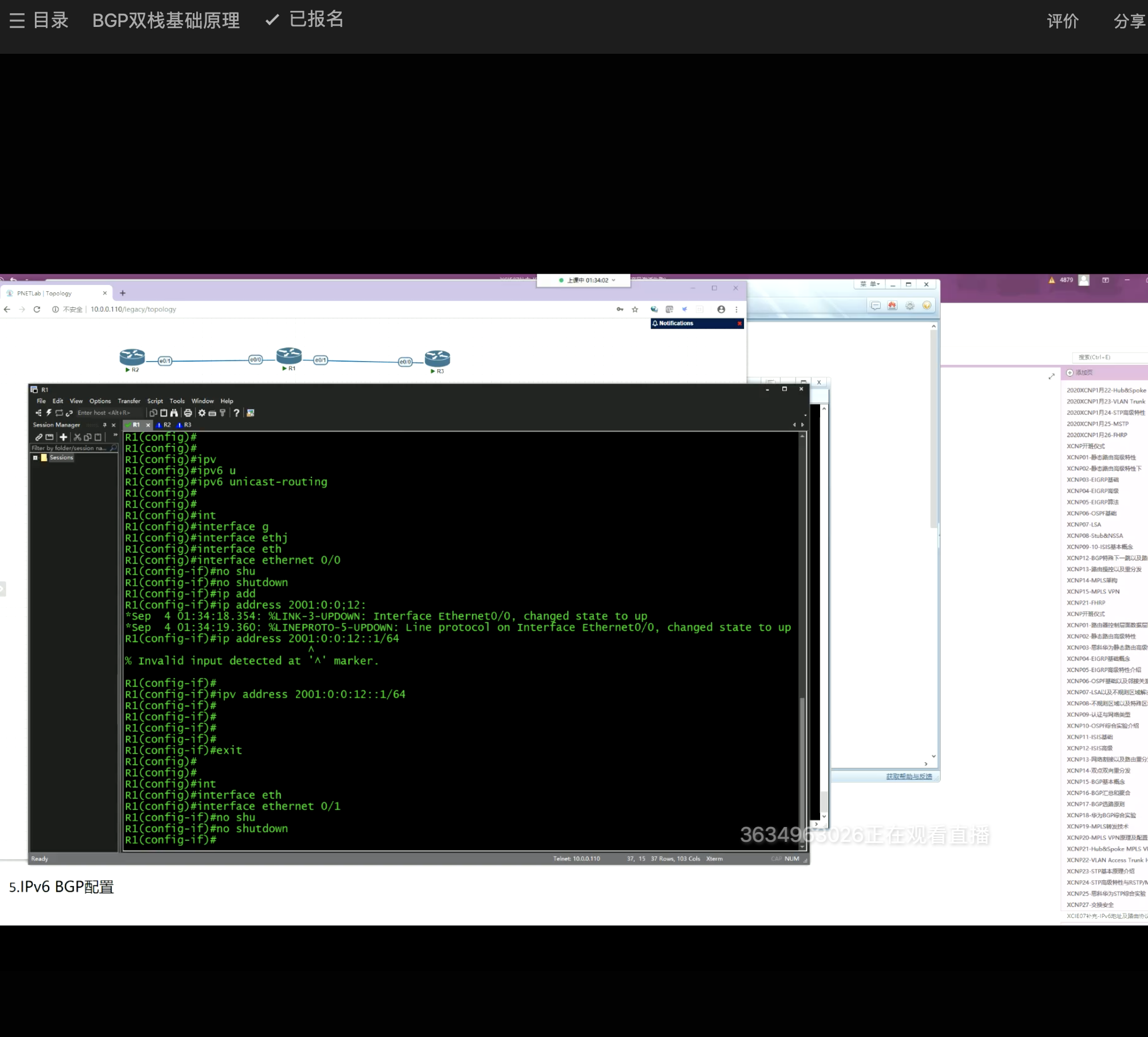1148x1037 pixels.
Task: Open SecureCRT Edit menu
Action: click(x=58, y=401)
